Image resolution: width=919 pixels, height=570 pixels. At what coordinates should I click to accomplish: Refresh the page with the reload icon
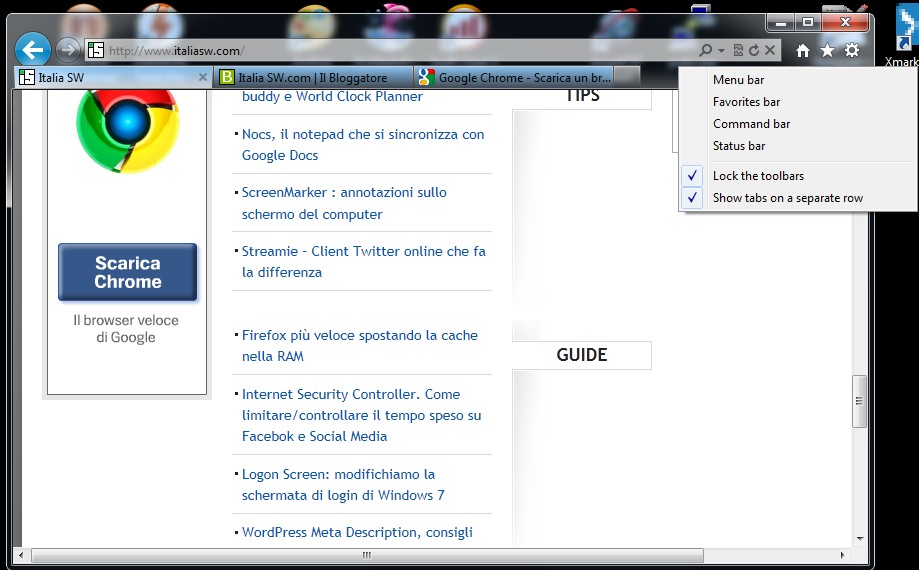point(754,50)
